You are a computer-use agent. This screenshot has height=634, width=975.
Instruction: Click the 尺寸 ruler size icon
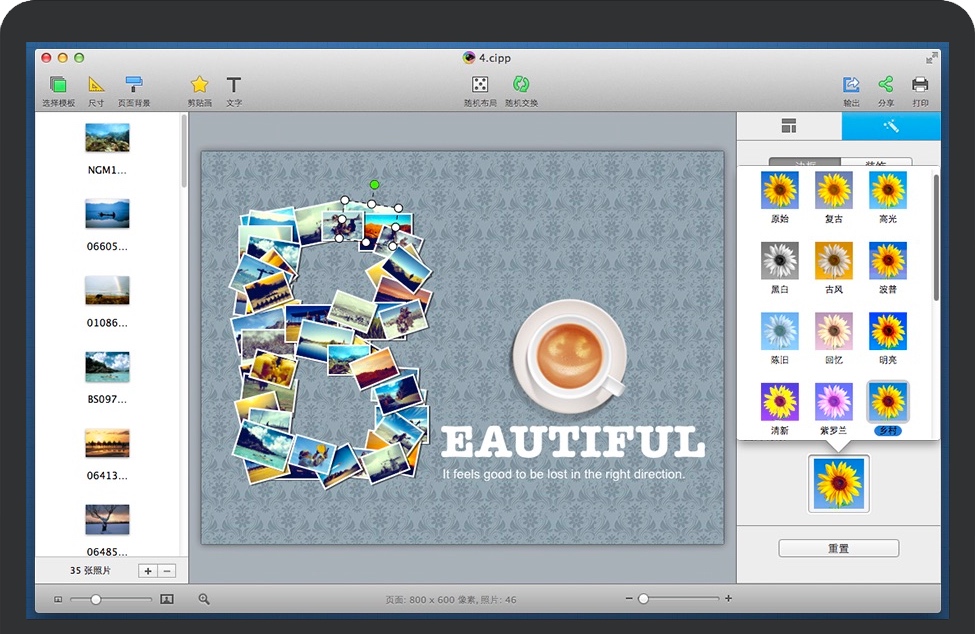point(96,85)
